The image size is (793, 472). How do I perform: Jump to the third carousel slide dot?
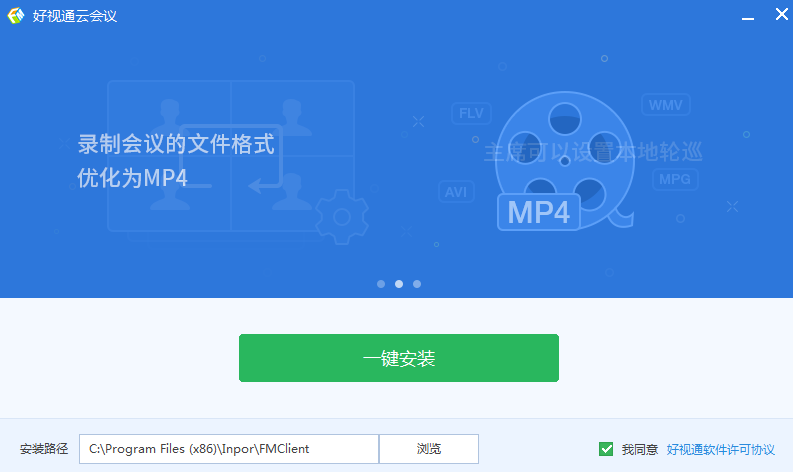417,284
